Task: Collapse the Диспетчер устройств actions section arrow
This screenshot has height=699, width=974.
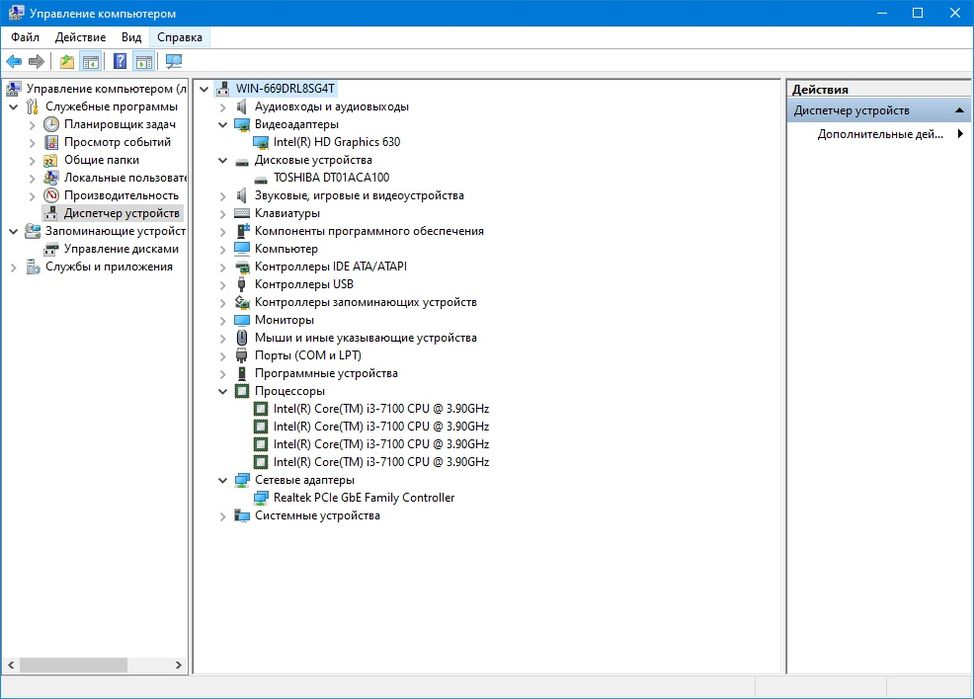Action: (959, 111)
